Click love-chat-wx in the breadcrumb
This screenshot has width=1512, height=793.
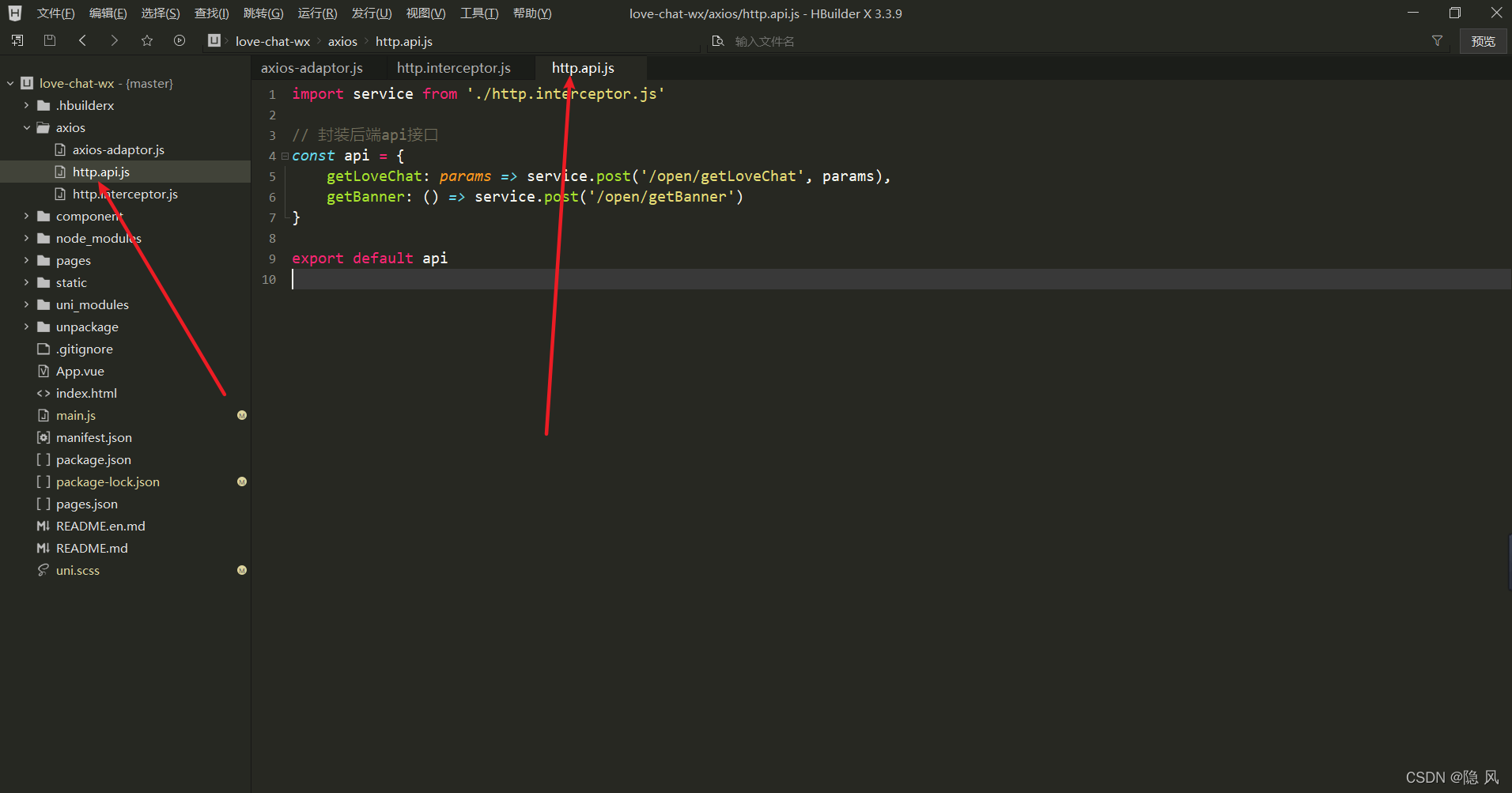tap(273, 41)
